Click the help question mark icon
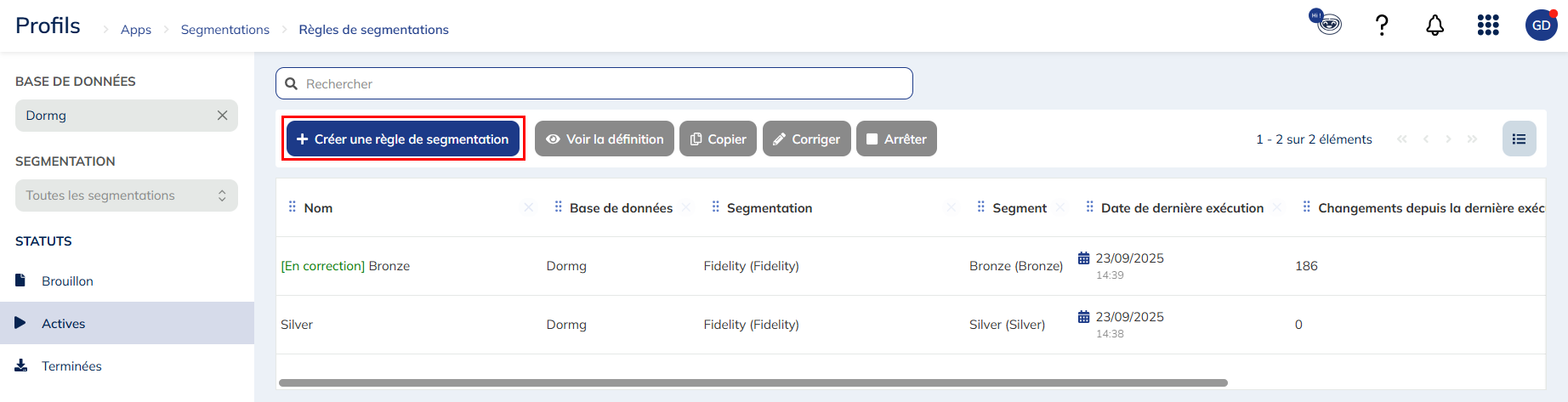This screenshot has height=402, width=1568. point(1382,25)
